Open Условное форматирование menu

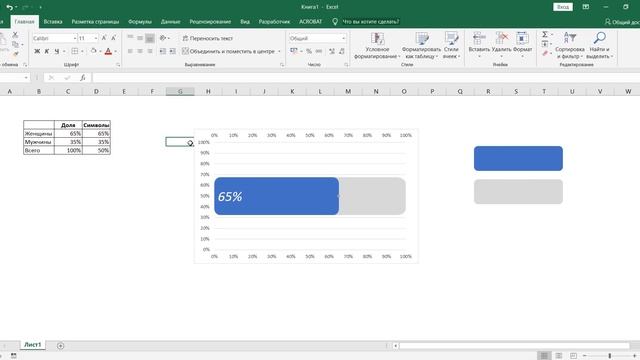point(377,45)
